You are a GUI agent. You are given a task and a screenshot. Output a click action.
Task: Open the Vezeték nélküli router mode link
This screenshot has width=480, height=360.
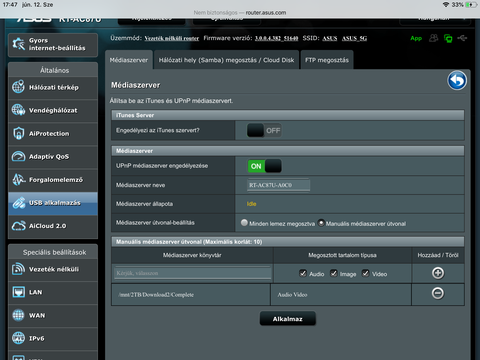[172, 38]
